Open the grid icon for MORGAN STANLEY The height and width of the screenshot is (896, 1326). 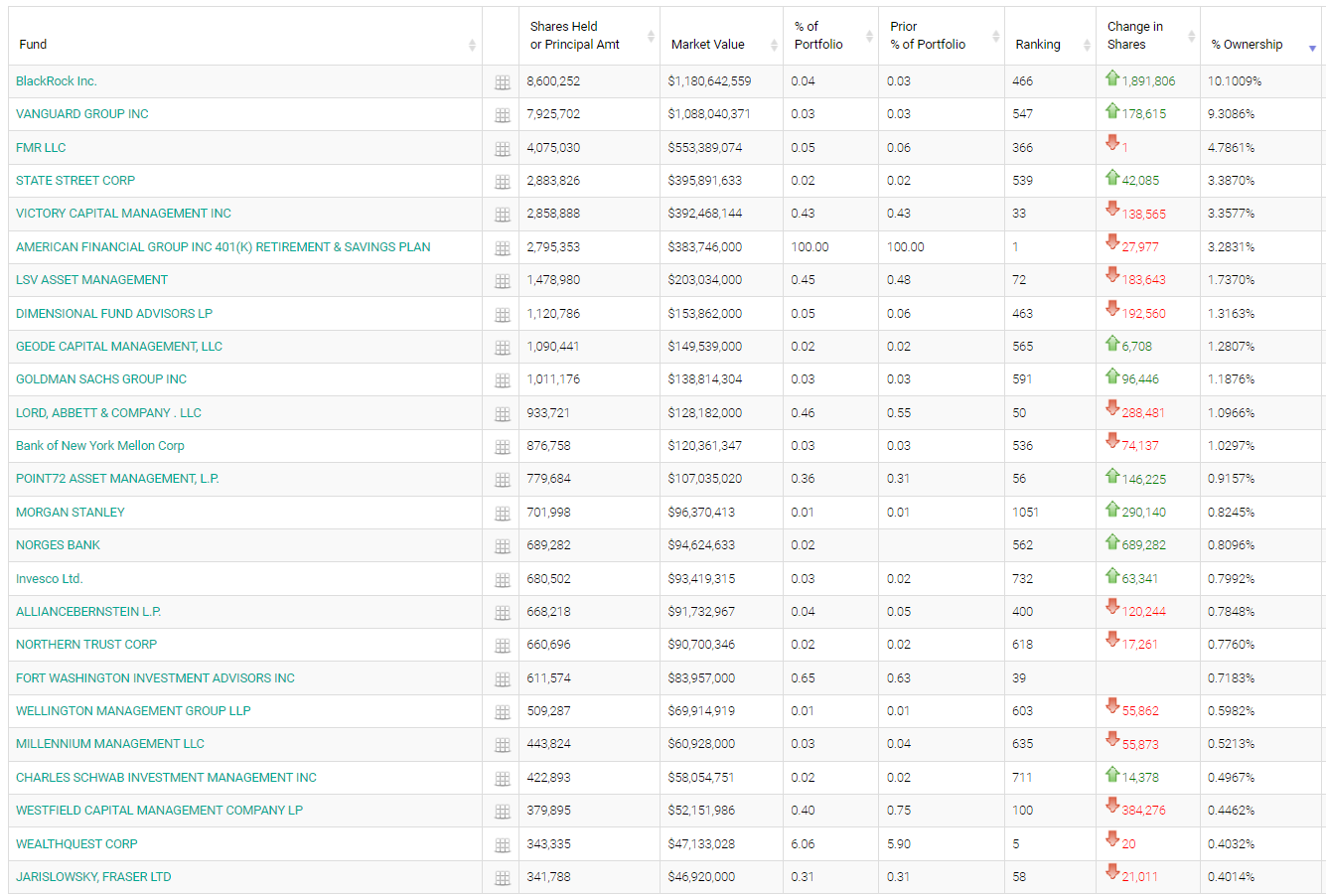point(503,514)
